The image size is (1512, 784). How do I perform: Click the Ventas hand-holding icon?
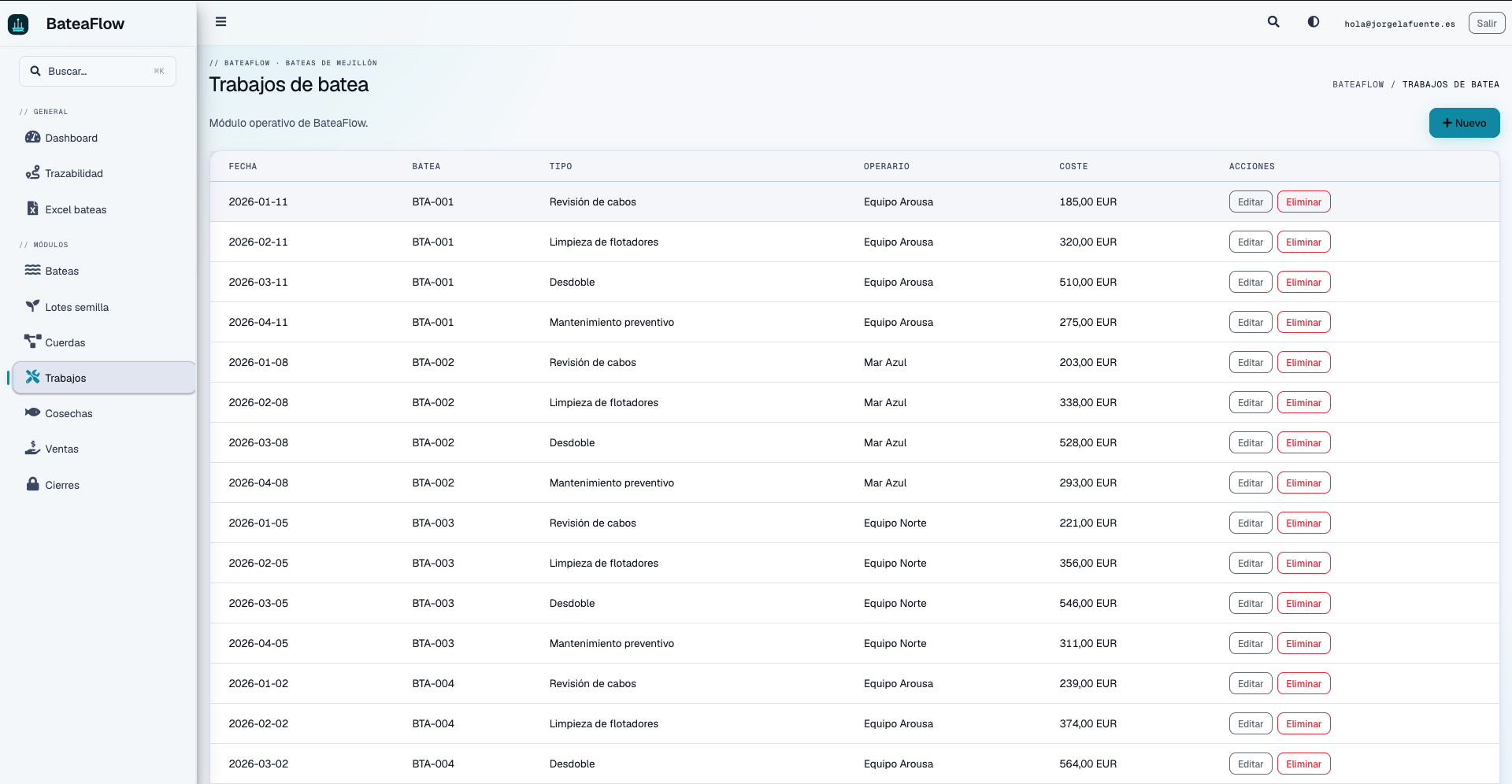[x=32, y=448]
